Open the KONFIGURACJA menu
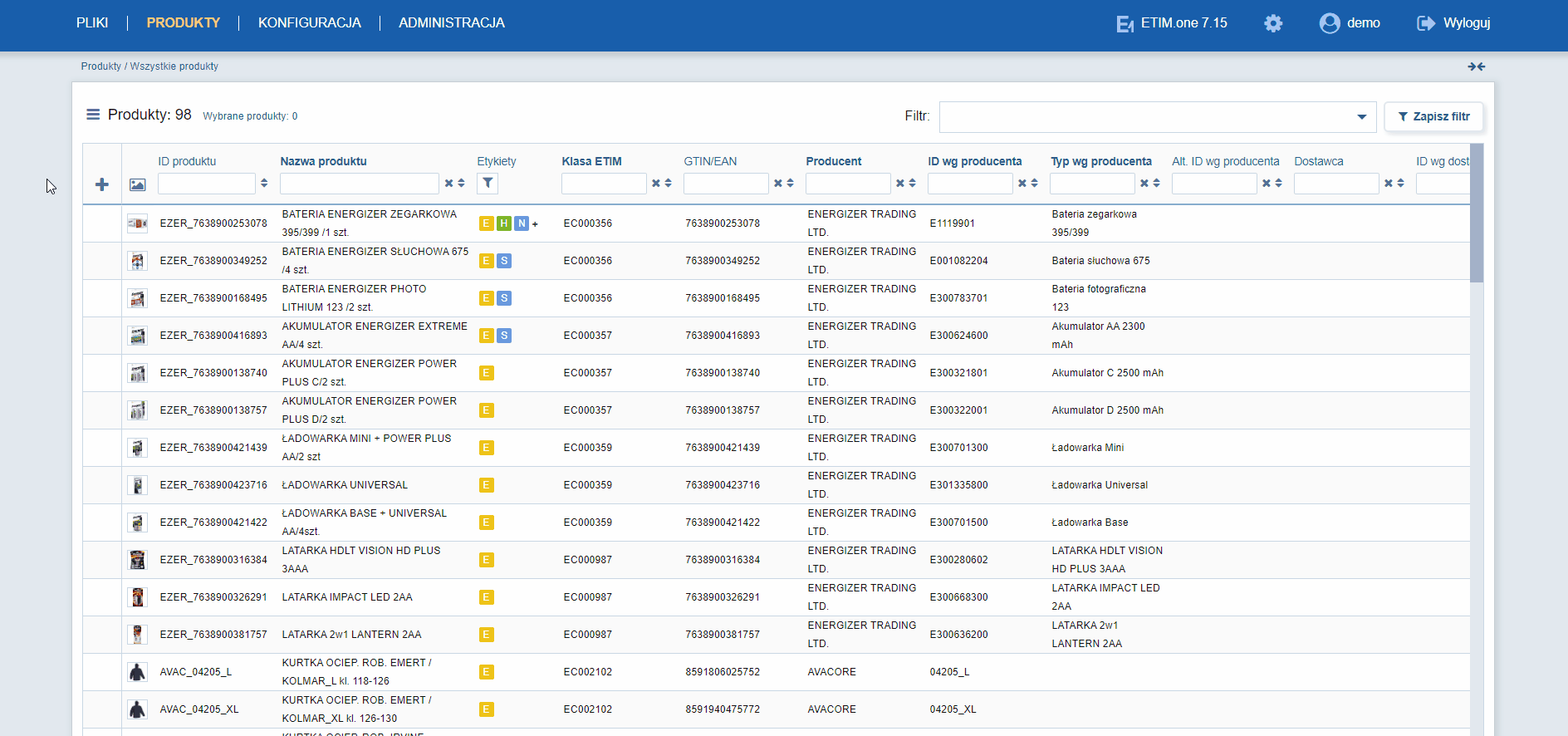The image size is (1568, 736). [310, 23]
